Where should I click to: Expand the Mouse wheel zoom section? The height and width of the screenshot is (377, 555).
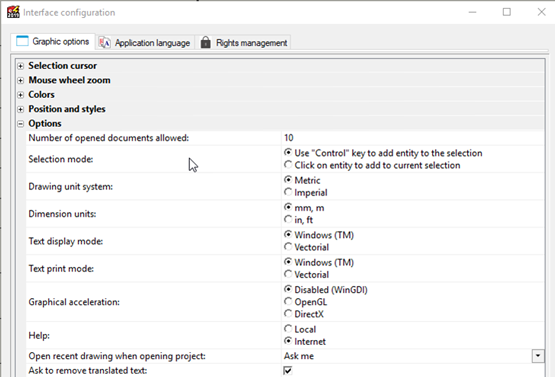pos(21,80)
